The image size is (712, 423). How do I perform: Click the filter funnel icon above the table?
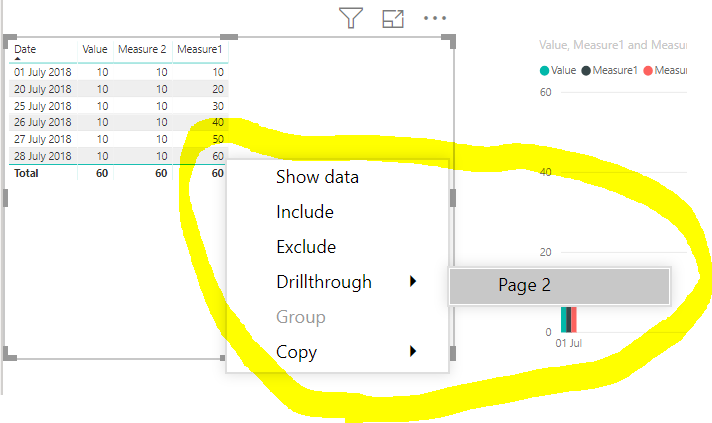click(351, 18)
